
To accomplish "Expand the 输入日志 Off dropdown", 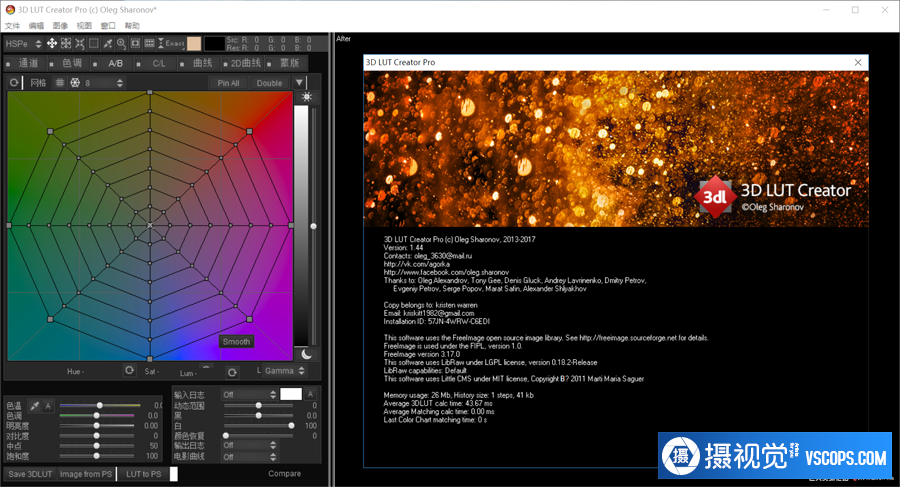I will pyautogui.click(x=248, y=395).
